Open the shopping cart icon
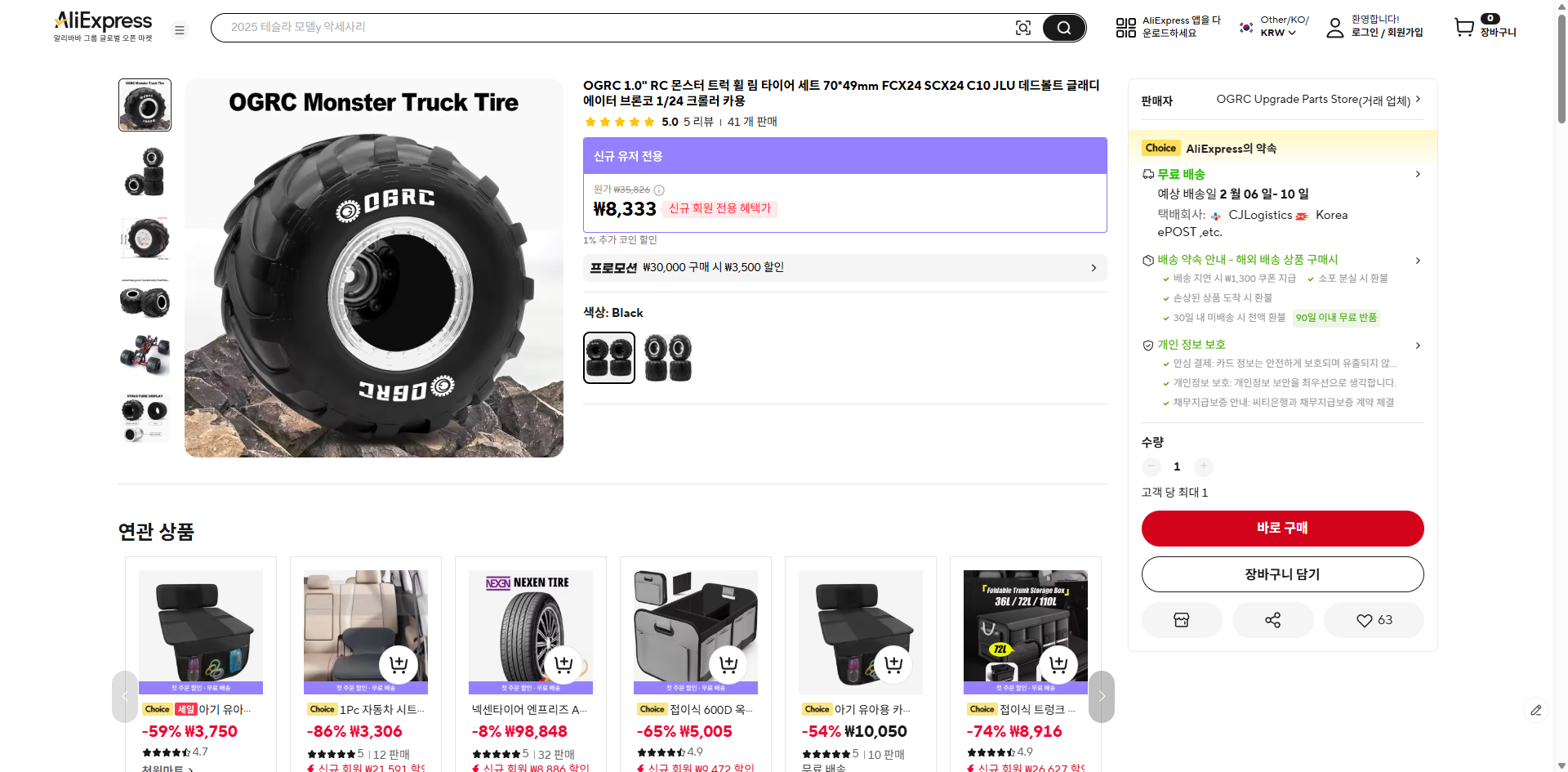The height and width of the screenshot is (772, 1568). (x=1464, y=28)
